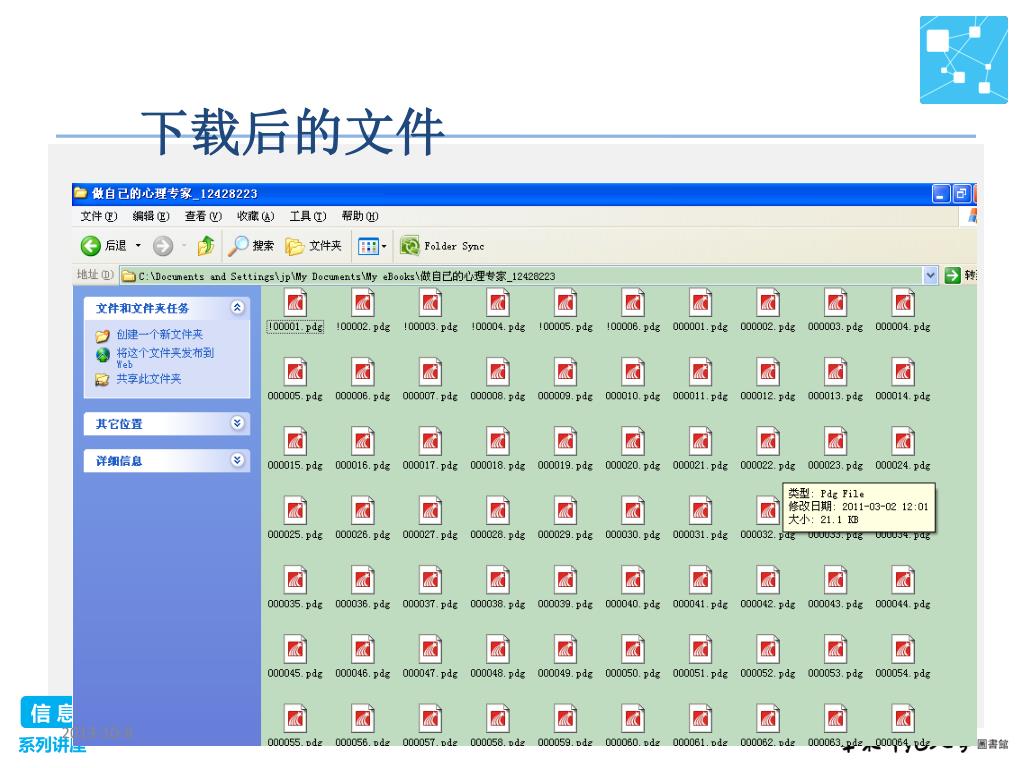Toggle the Folders (文件夹) pane button
This screenshot has height=768, width=1024.
click(x=313, y=246)
